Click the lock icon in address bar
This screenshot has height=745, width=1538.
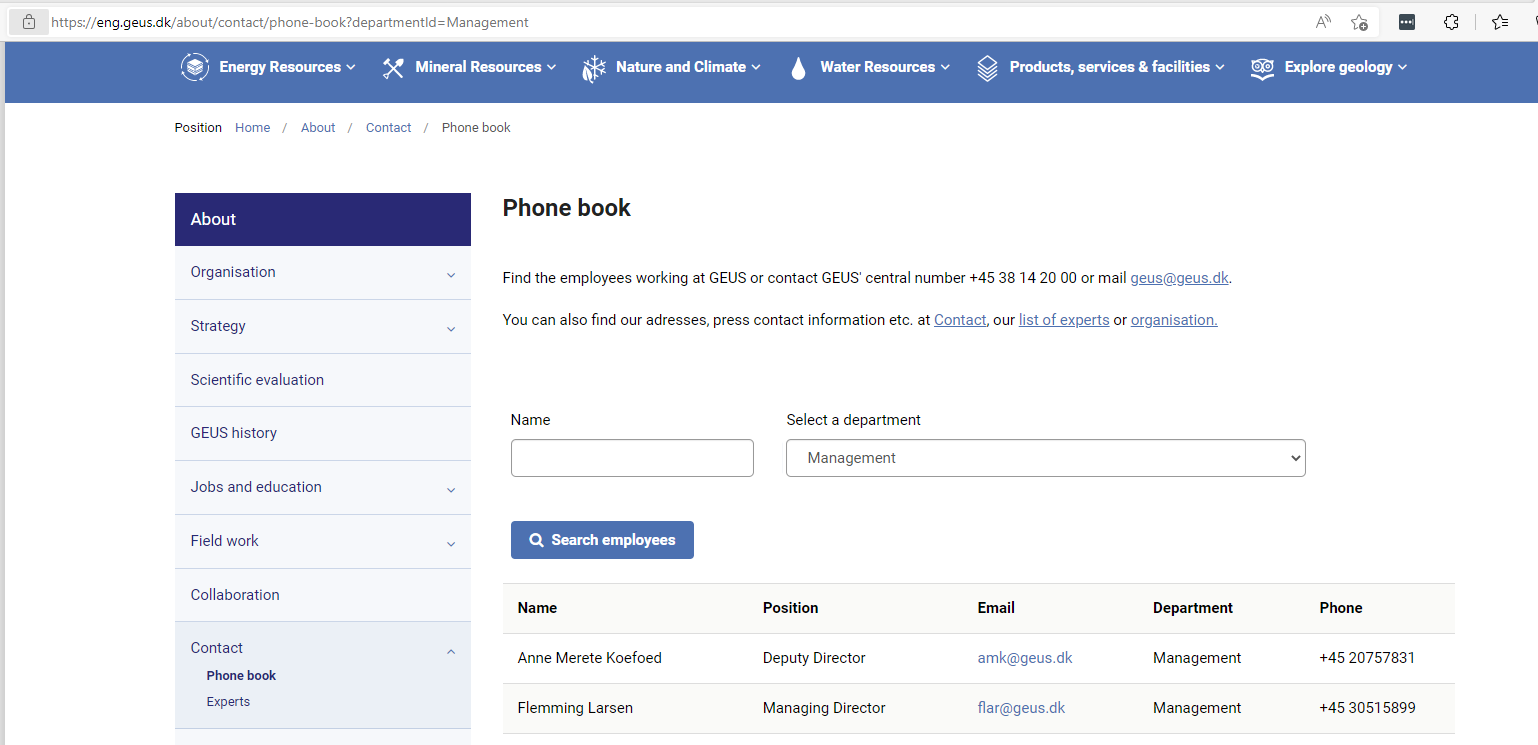click(29, 22)
